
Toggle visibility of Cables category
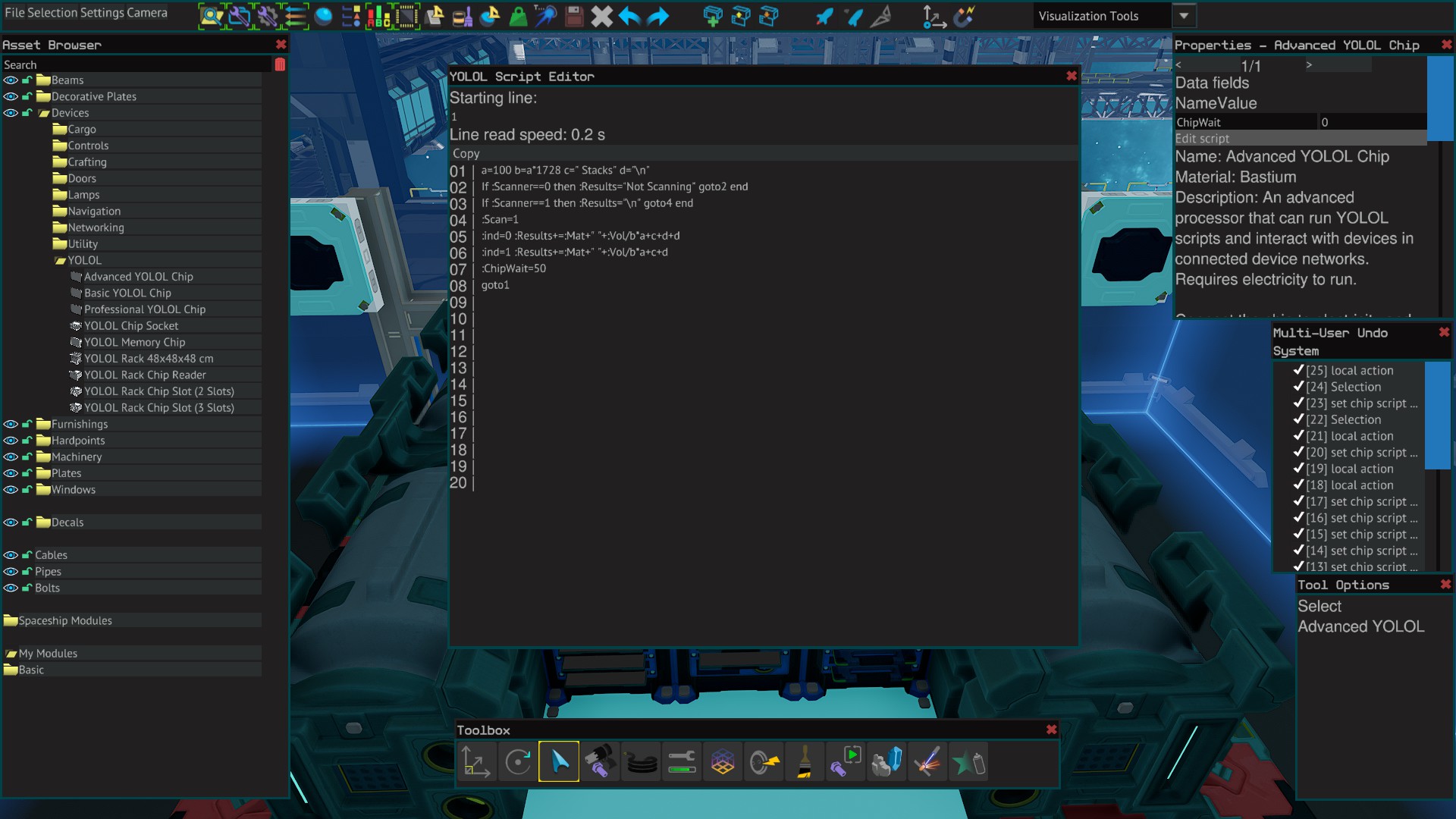pos(11,555)
